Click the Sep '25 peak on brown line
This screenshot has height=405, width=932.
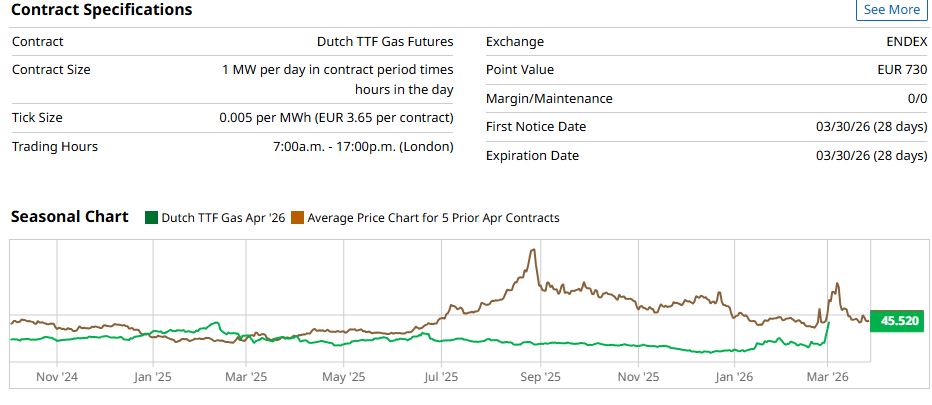pos(533,251)
